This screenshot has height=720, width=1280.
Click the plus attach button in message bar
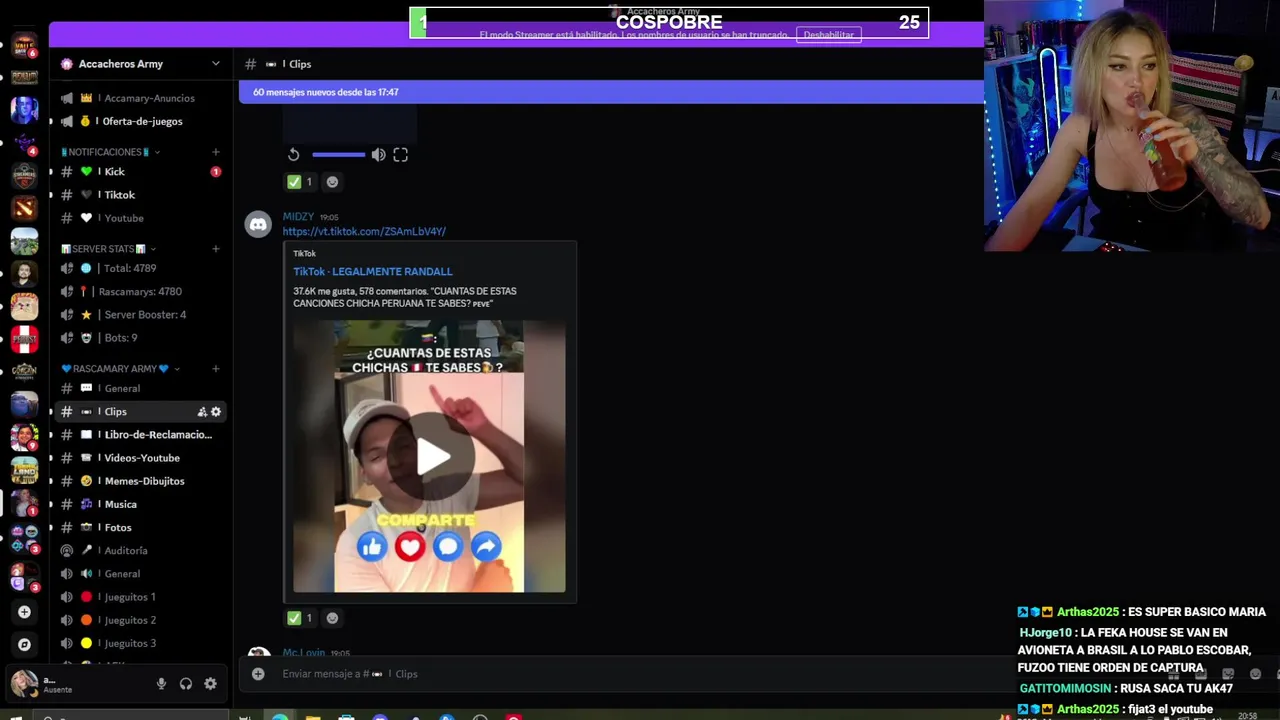coord(258,674)
